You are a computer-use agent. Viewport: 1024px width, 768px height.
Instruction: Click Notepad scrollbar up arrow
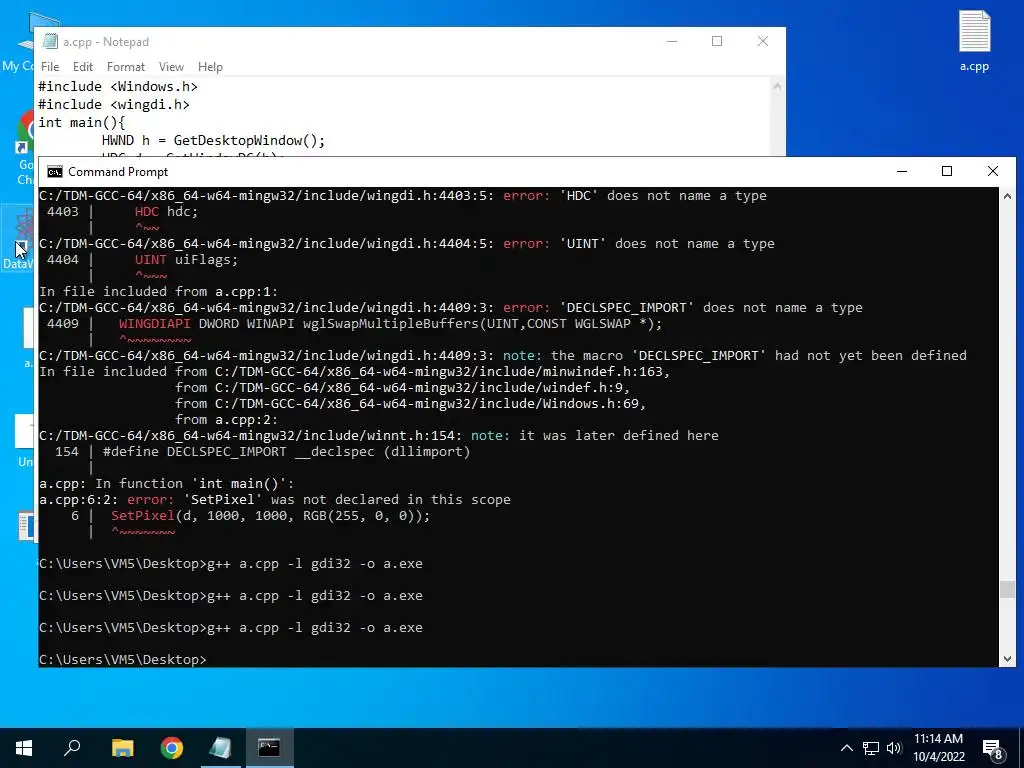click(777, 86)
